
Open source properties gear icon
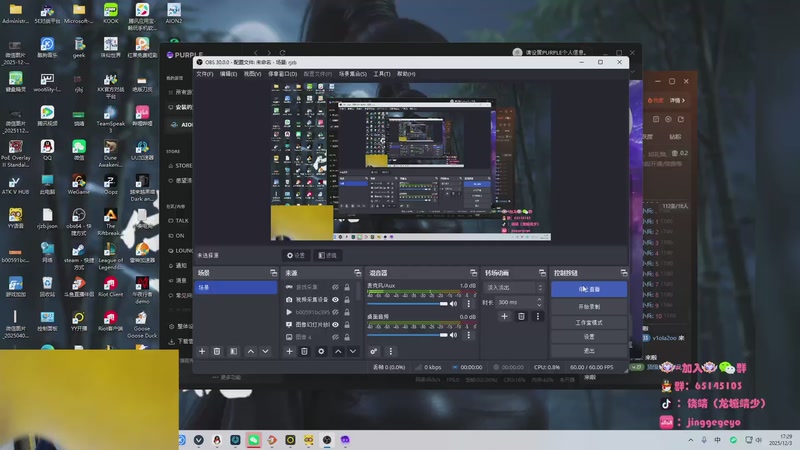pos(321,351)
